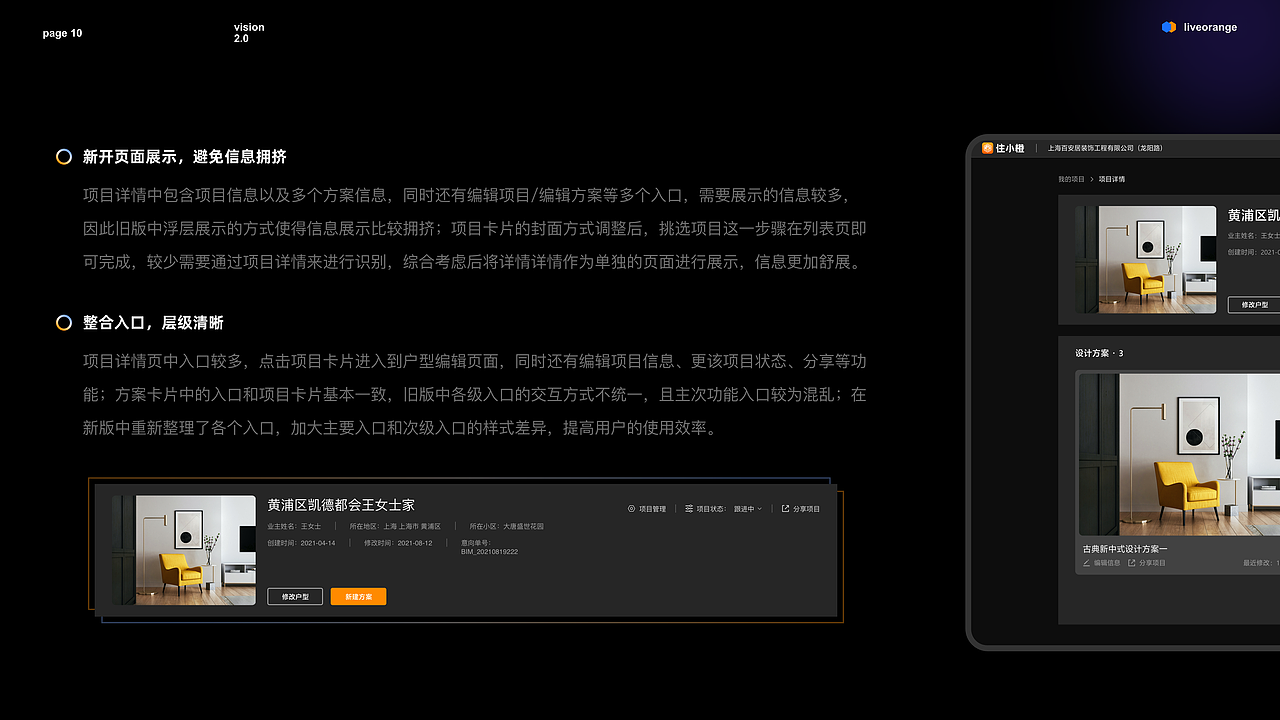Select 我的项目 in the breadcrumb navigation
The width and height of the screenshot is (1280, 720).
[x=1072, y=178]
